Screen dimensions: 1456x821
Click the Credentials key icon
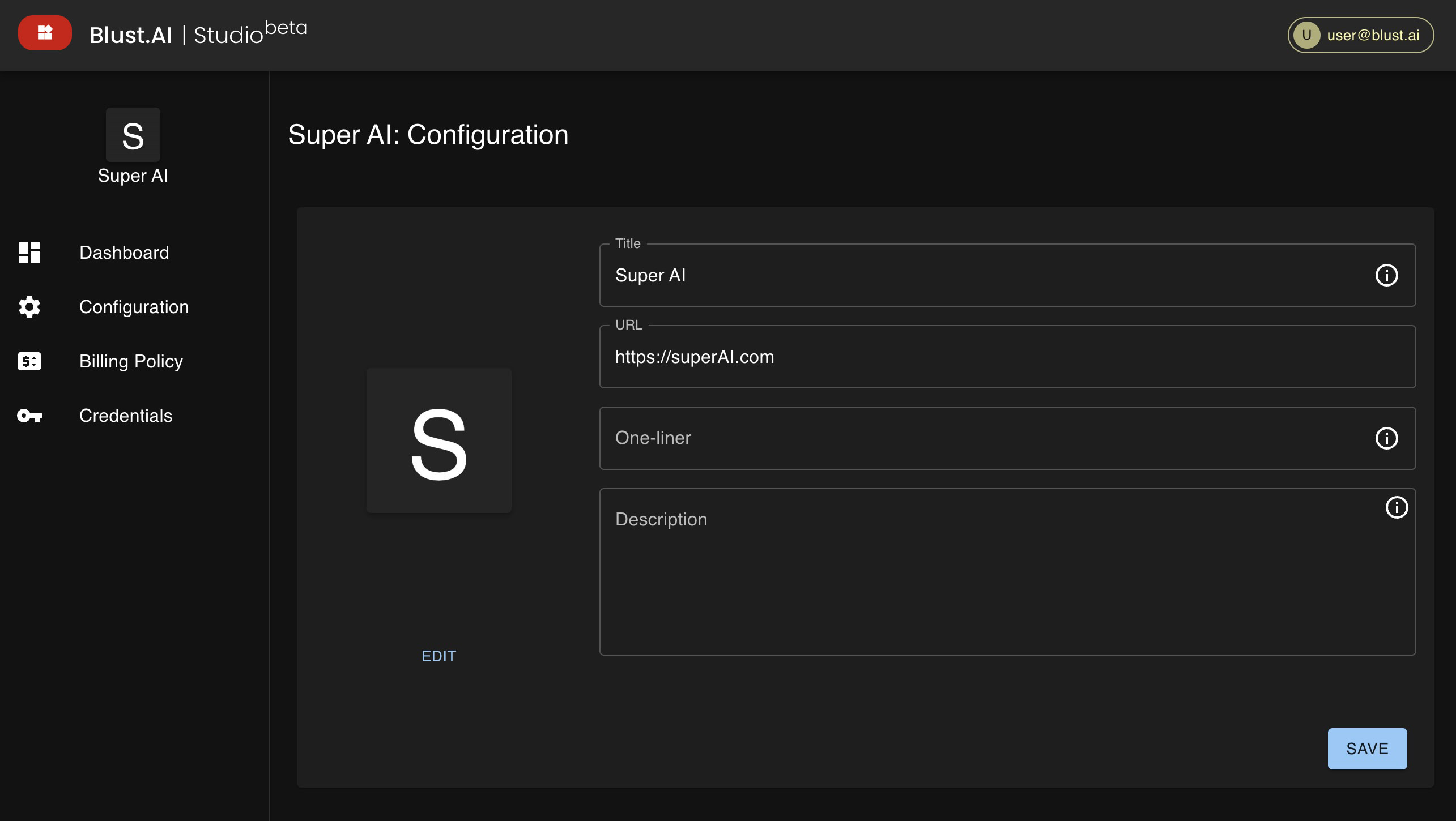tap(29, 415)
